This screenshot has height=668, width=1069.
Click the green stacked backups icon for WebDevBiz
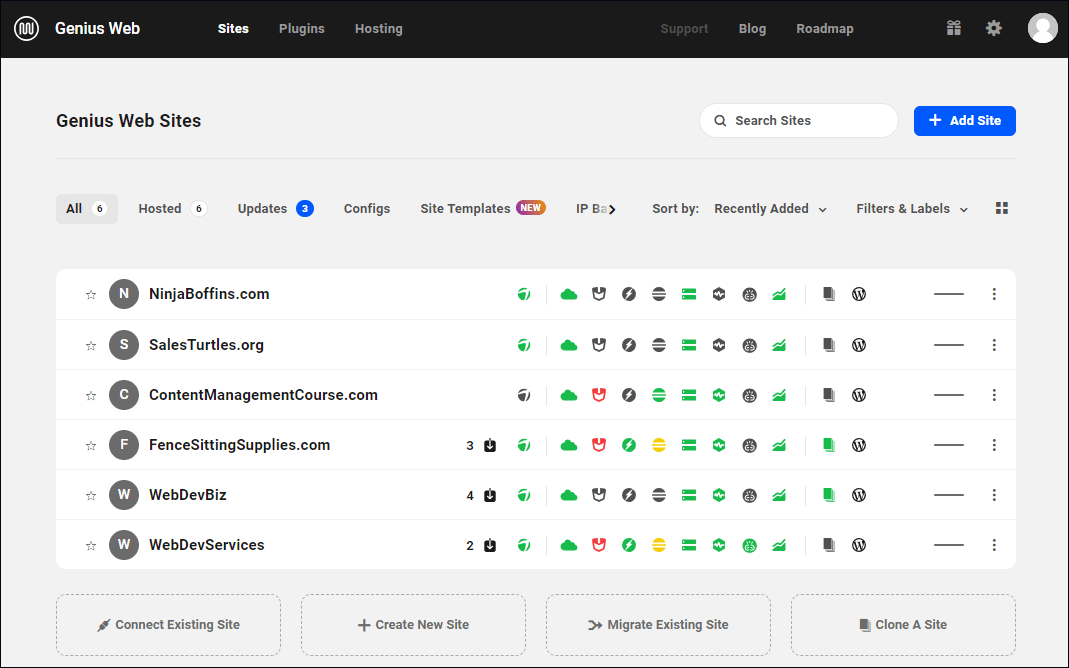(x=689, y=496)
